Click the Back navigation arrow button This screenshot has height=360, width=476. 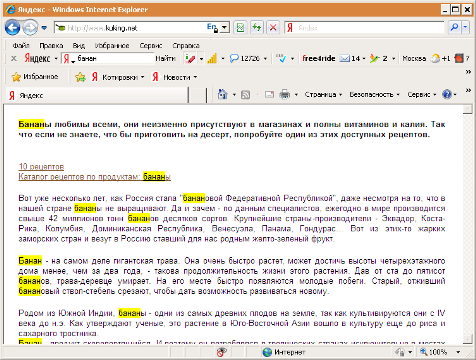[12, 28]
